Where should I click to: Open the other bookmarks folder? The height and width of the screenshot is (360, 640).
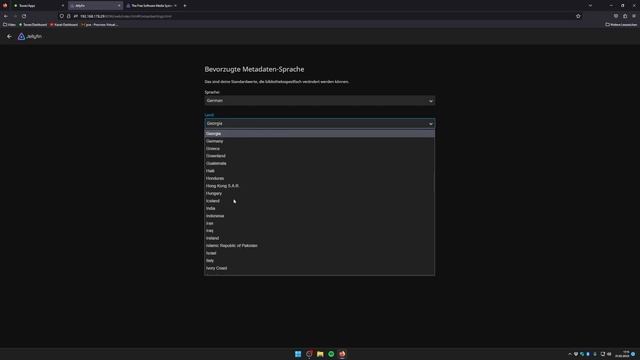tap(621, 25)
